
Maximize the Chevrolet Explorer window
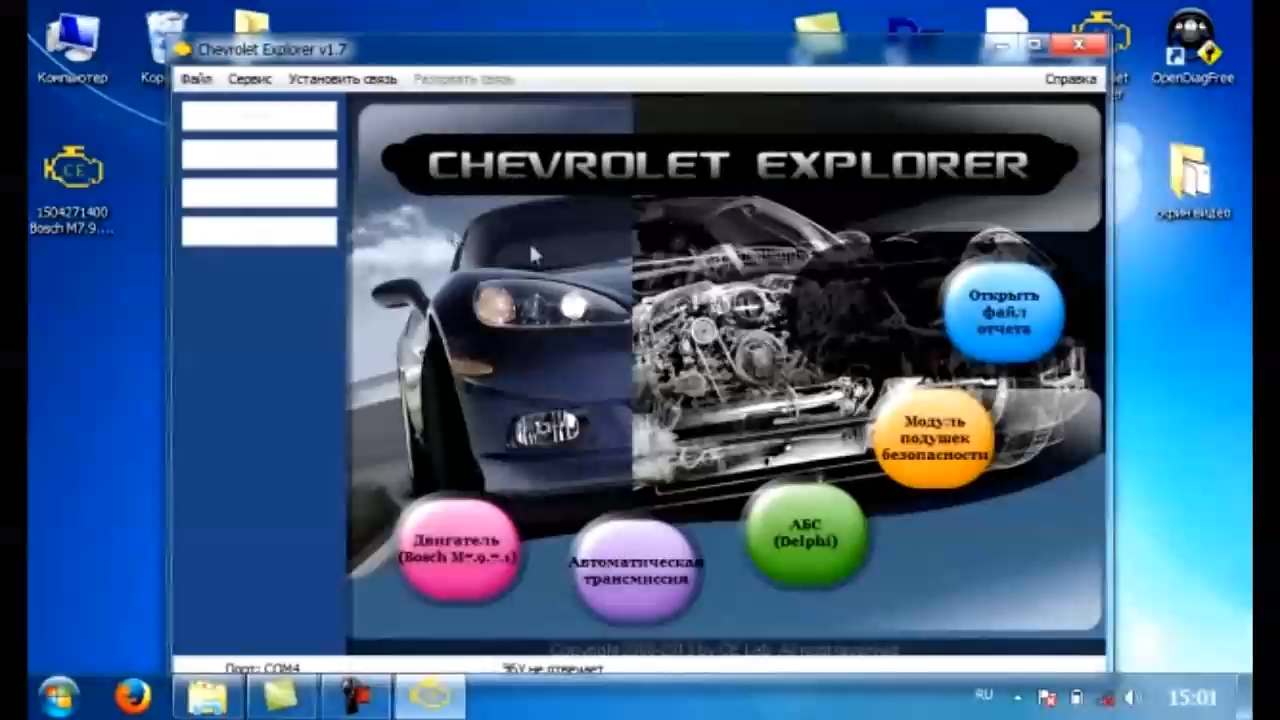coord(1036,46)
